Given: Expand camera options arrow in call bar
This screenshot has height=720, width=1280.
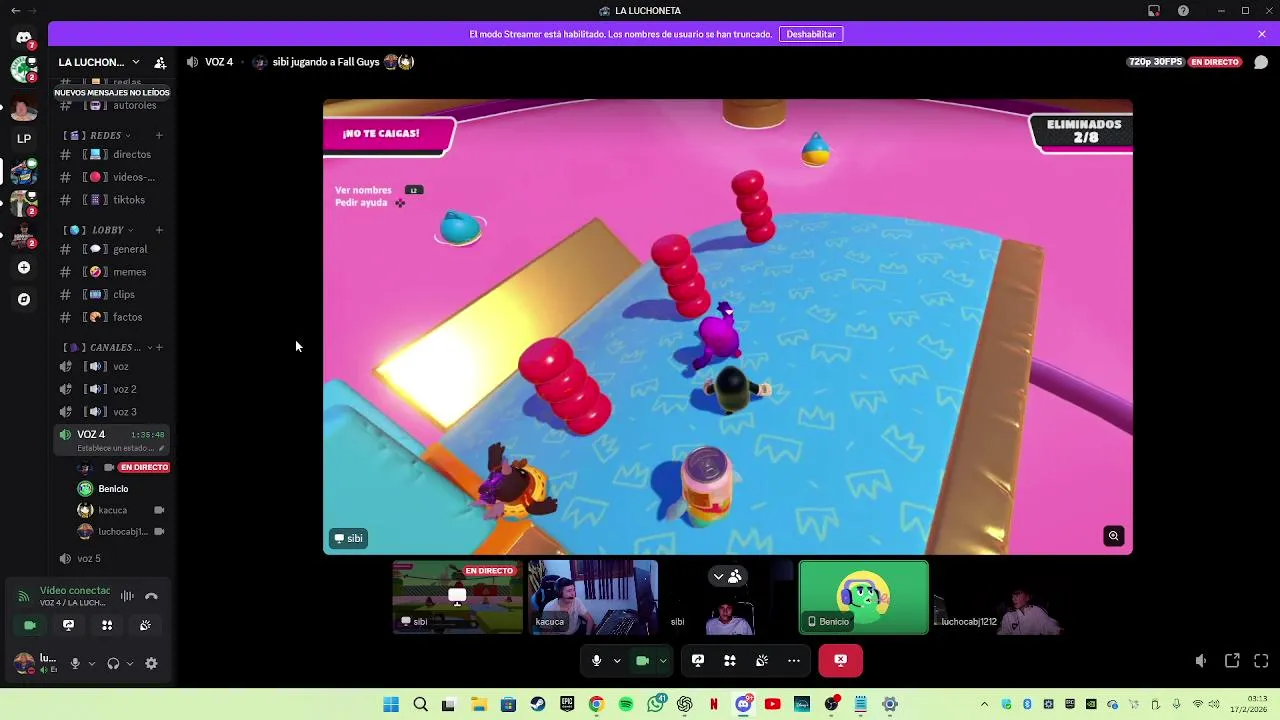Looking at the screenshot, I should pos(663,660).
